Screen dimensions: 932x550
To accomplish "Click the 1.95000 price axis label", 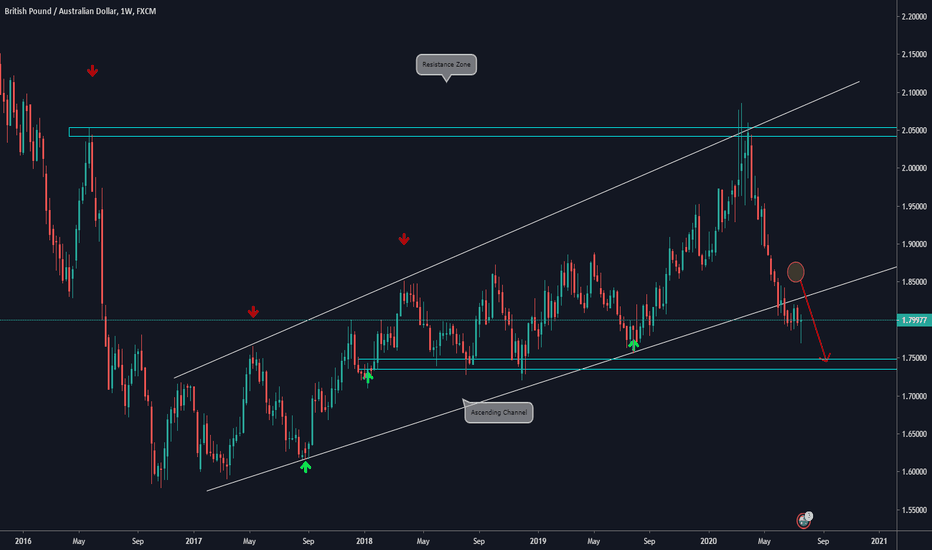I will coord(915,206).
